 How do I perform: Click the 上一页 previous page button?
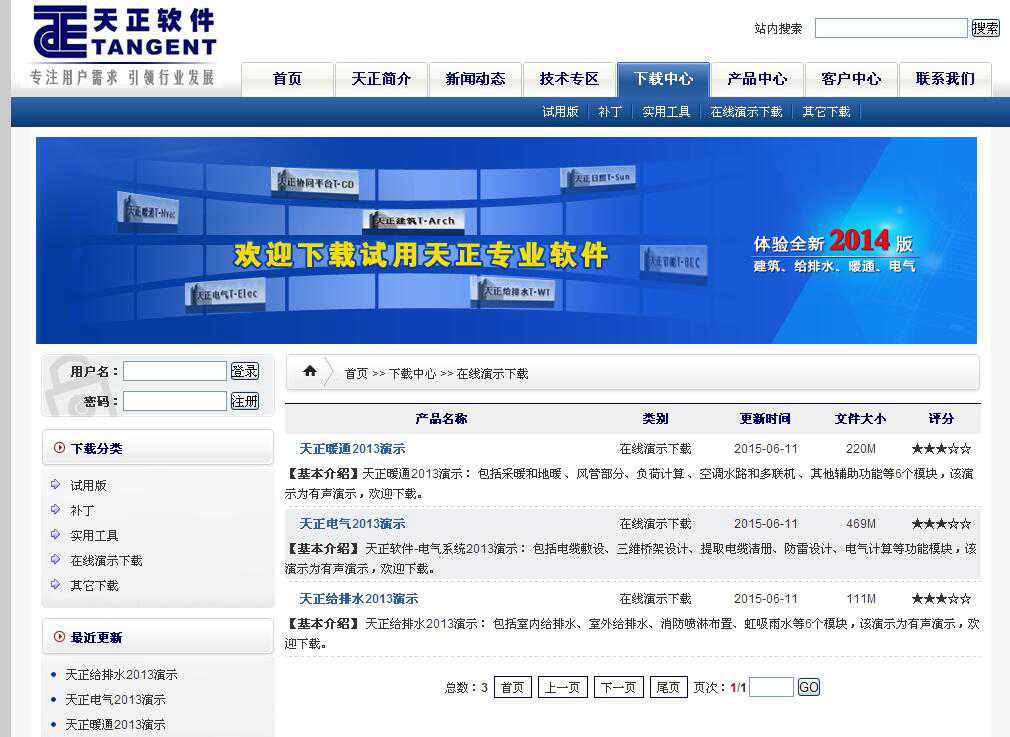click(x=562, y=687)
